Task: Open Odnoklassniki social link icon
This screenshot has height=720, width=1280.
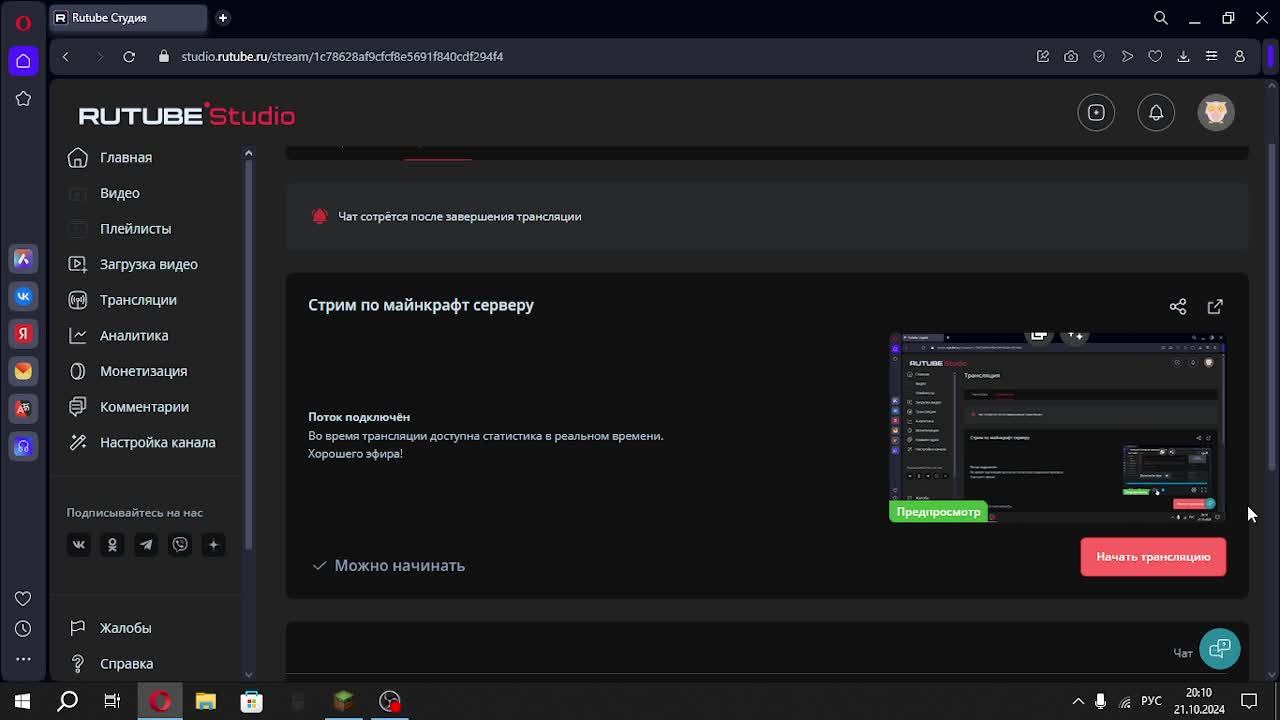Action: (x=112, y=545)
